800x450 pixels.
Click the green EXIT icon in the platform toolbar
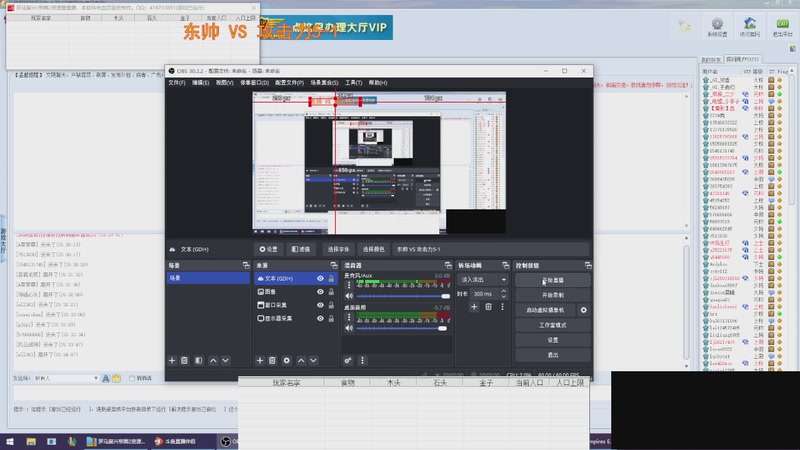click(782, 27)
